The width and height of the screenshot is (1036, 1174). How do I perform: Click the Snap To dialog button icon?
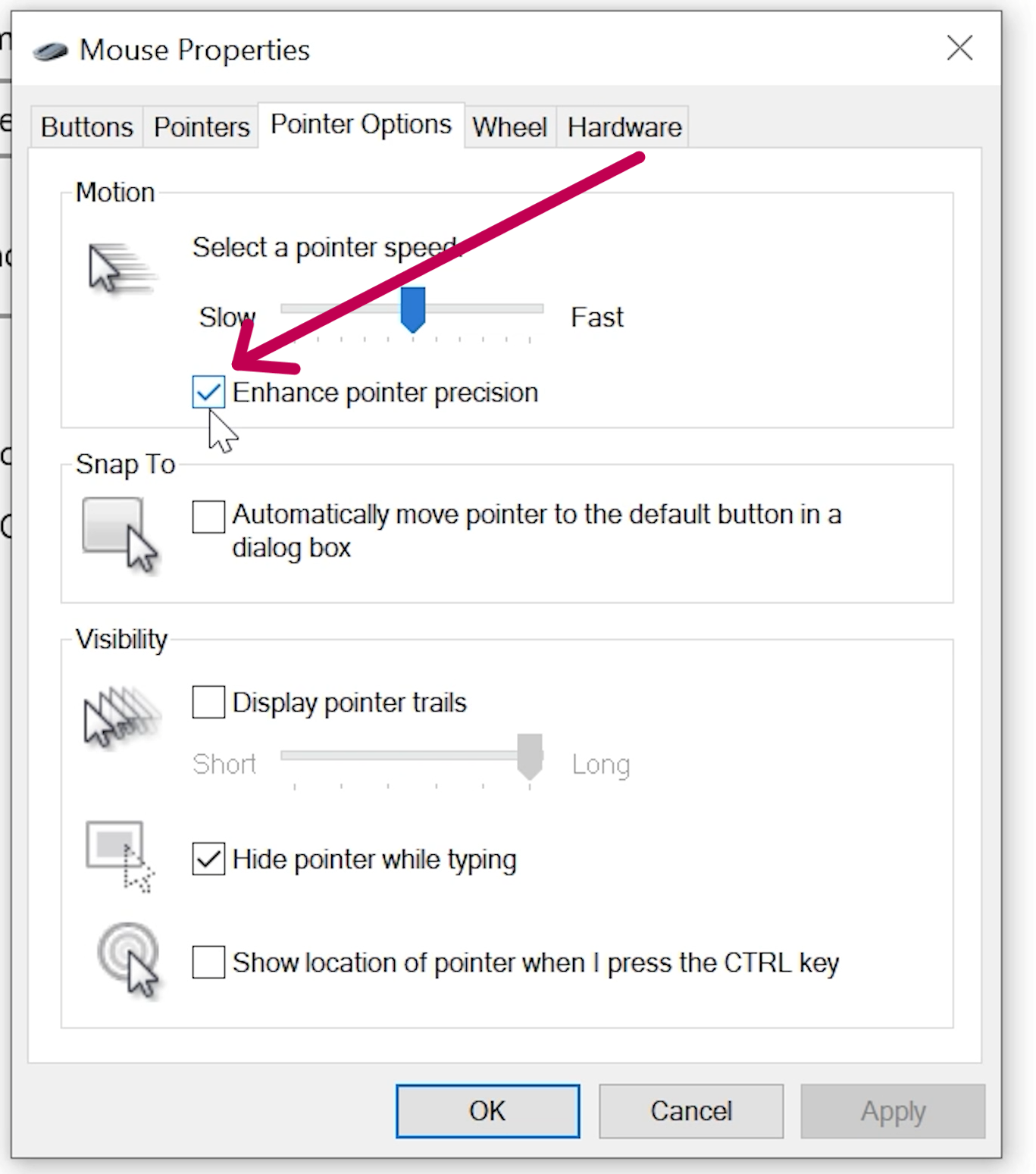pos(120,534)
